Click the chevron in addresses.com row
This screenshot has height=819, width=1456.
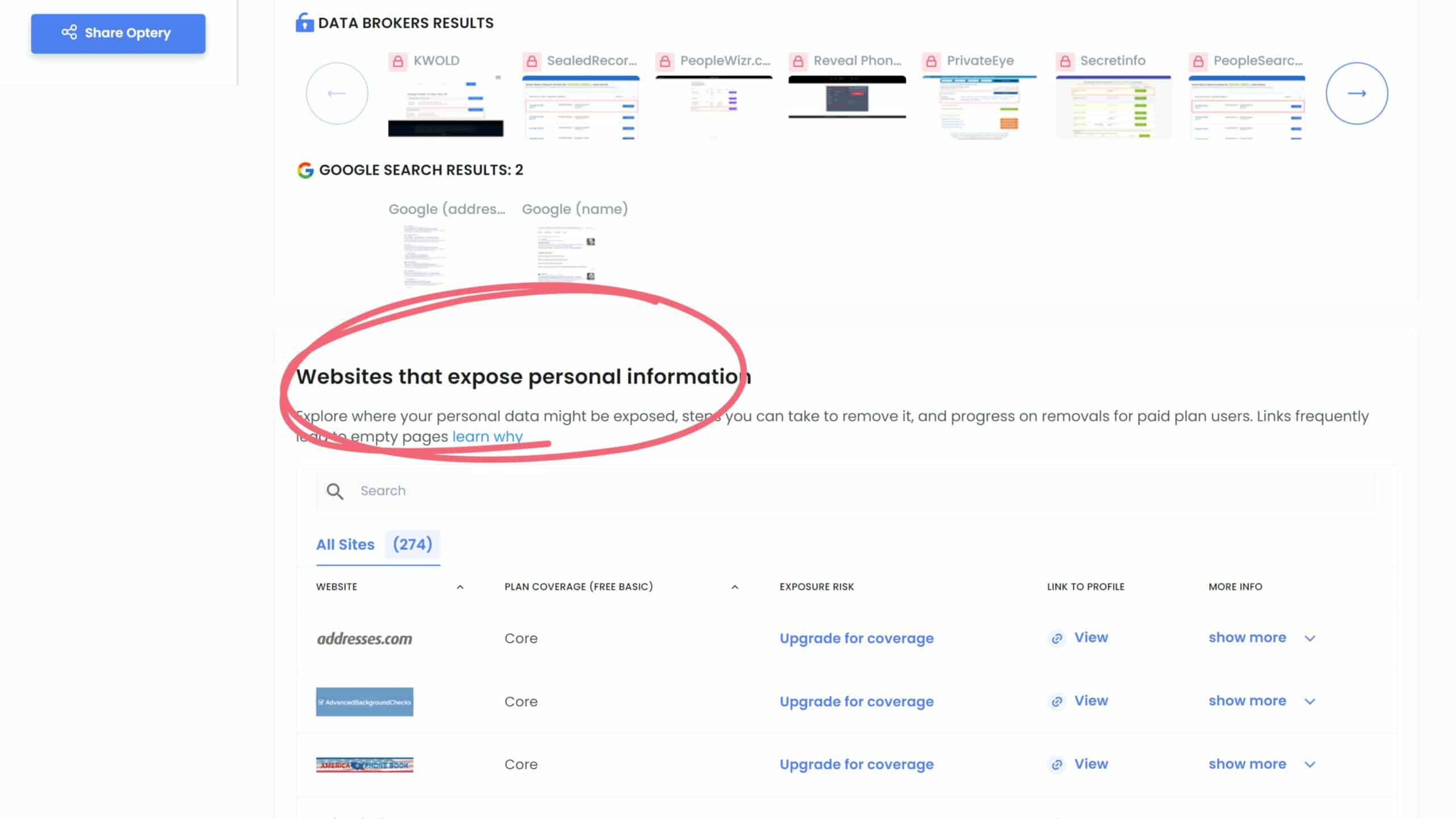pyautogui.click(x=1310, y=639)
